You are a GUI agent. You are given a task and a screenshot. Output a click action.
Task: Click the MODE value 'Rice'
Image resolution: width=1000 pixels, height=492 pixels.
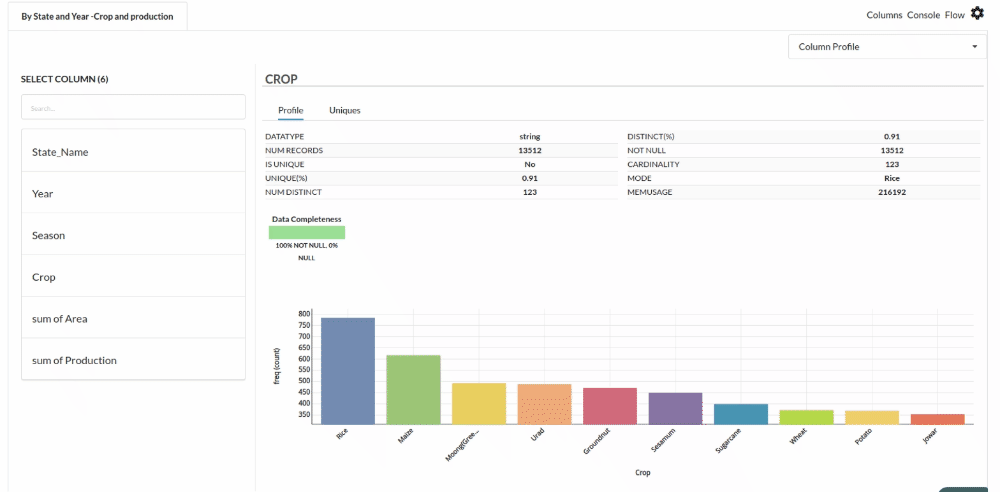point(892,178)
